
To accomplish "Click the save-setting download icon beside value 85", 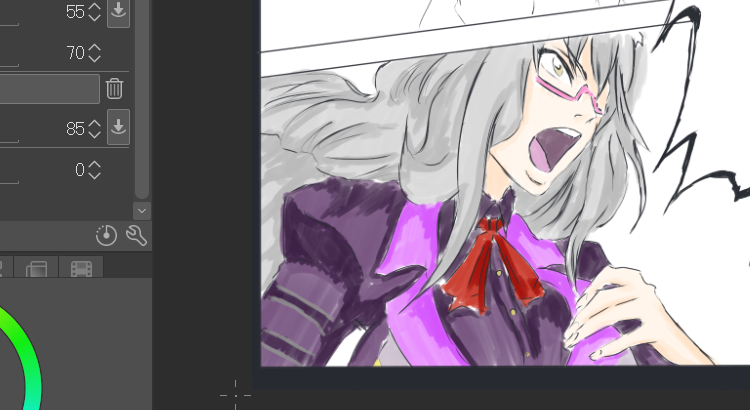I will pos(118,127).
